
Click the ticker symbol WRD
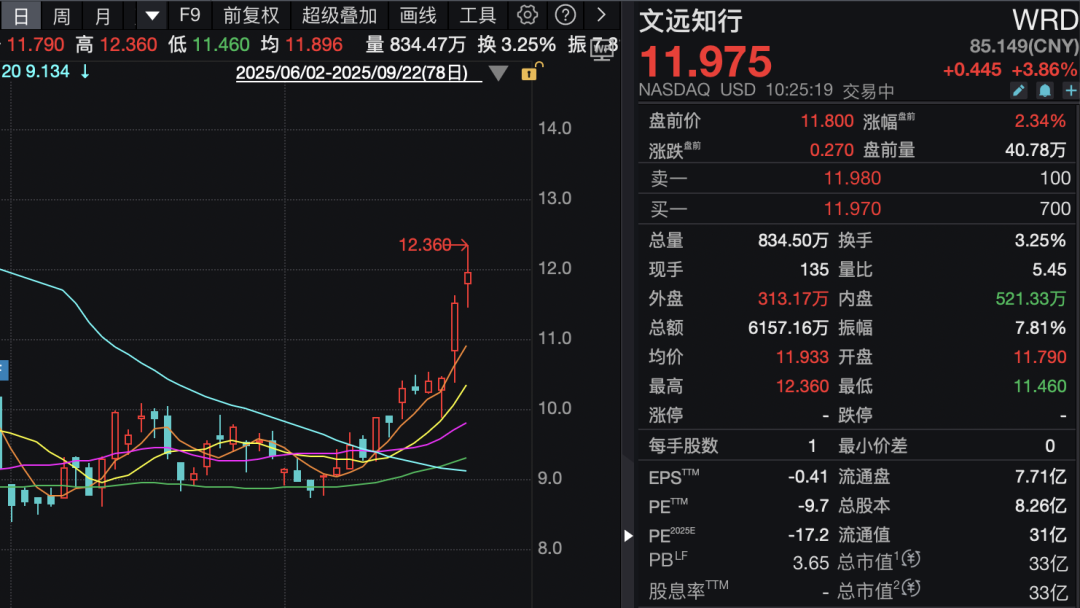click(x=1045, y=20)
